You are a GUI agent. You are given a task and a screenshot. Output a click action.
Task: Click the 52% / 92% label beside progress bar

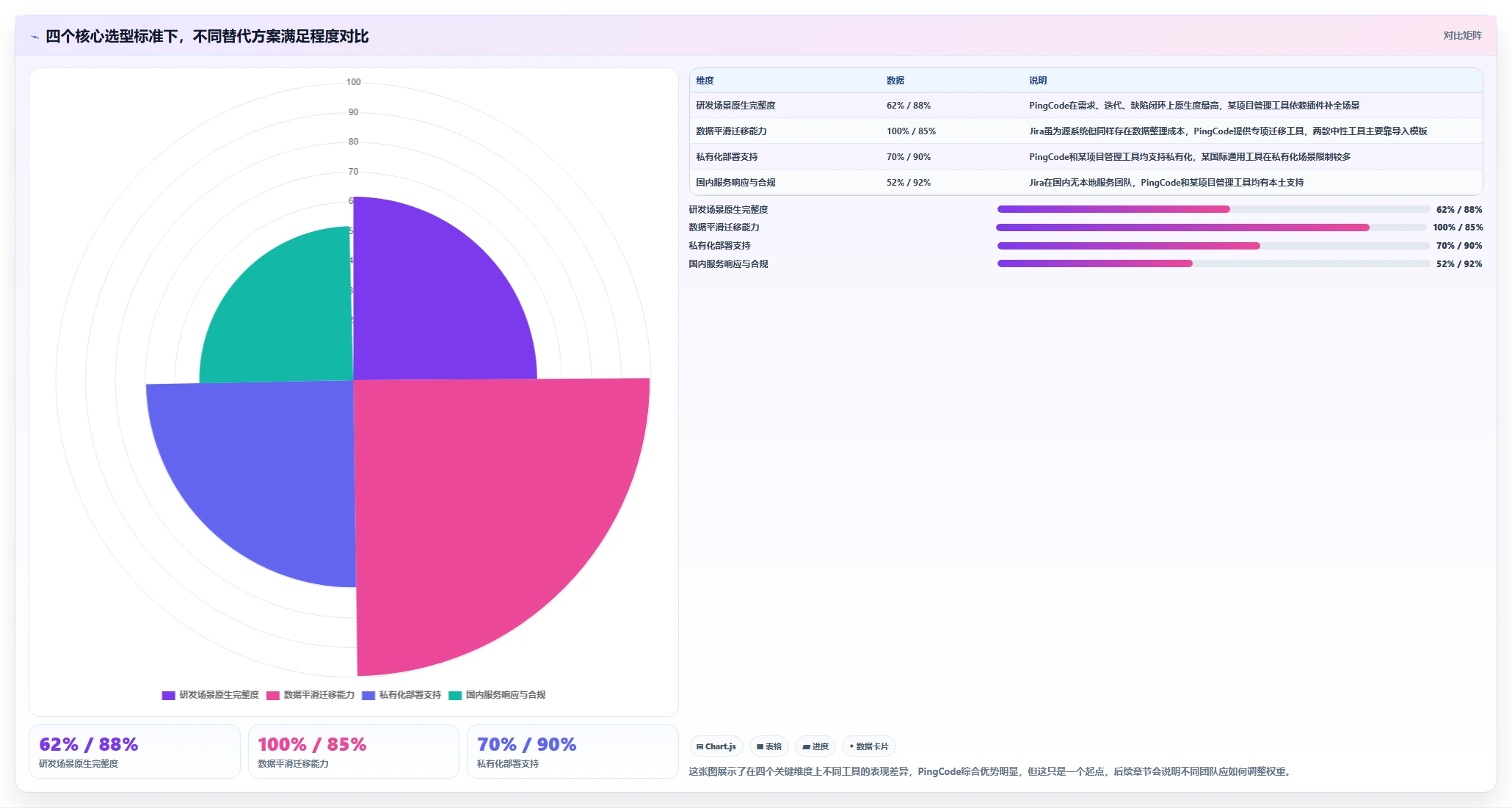[1459, 264]
